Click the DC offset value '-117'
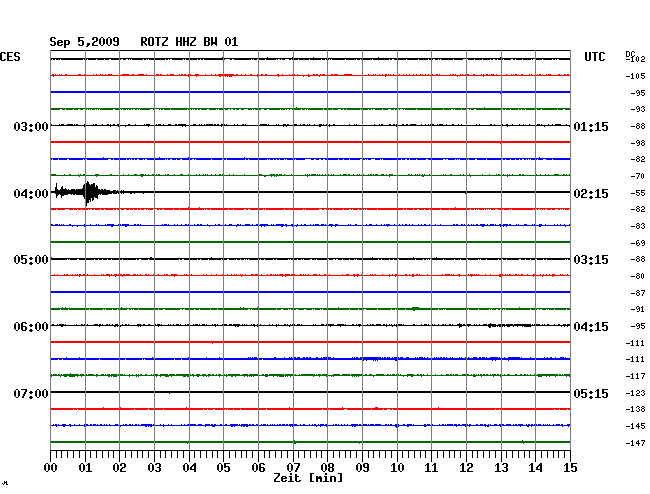 635,376
